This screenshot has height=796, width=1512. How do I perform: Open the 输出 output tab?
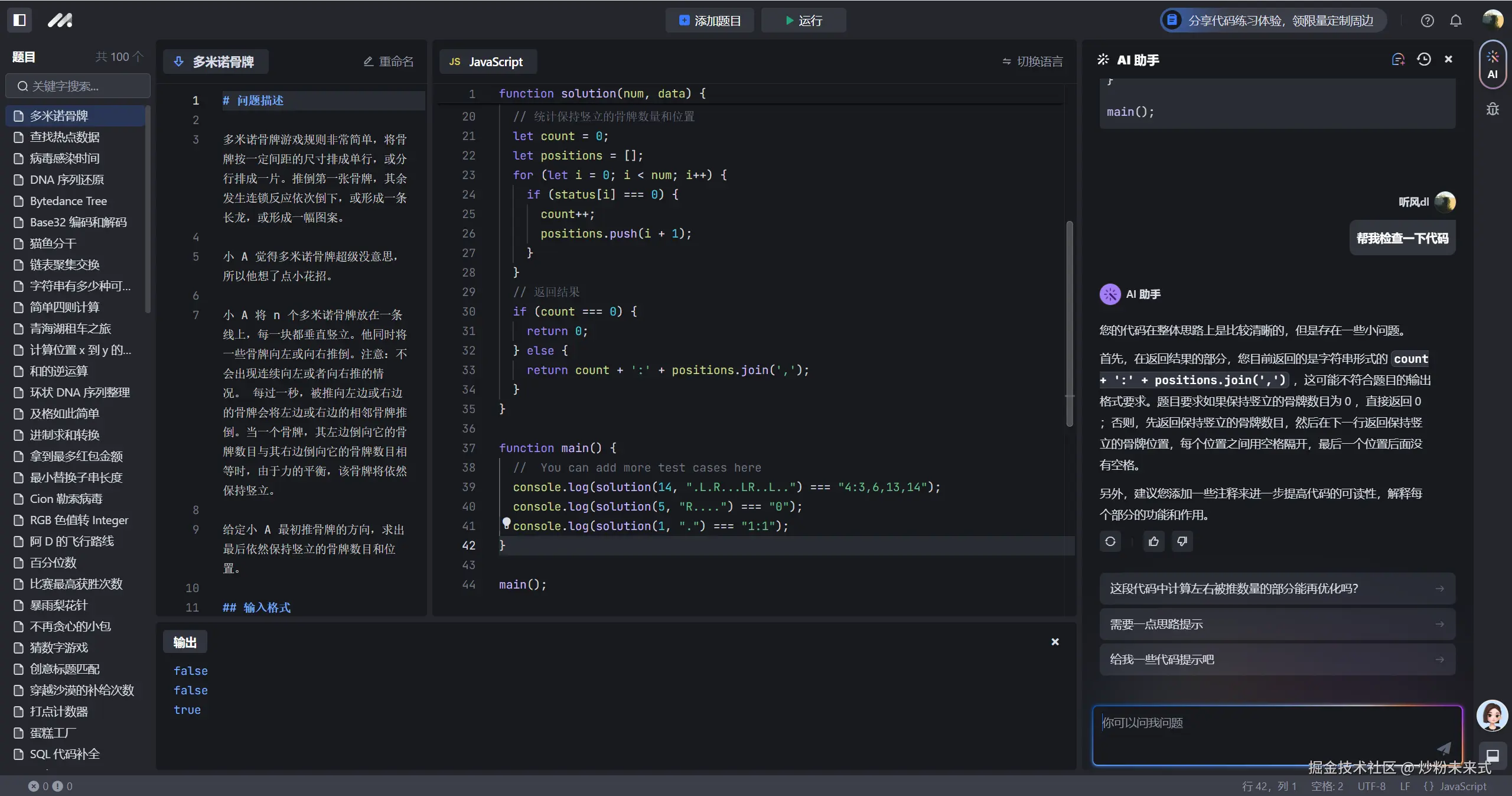point(185,642)
